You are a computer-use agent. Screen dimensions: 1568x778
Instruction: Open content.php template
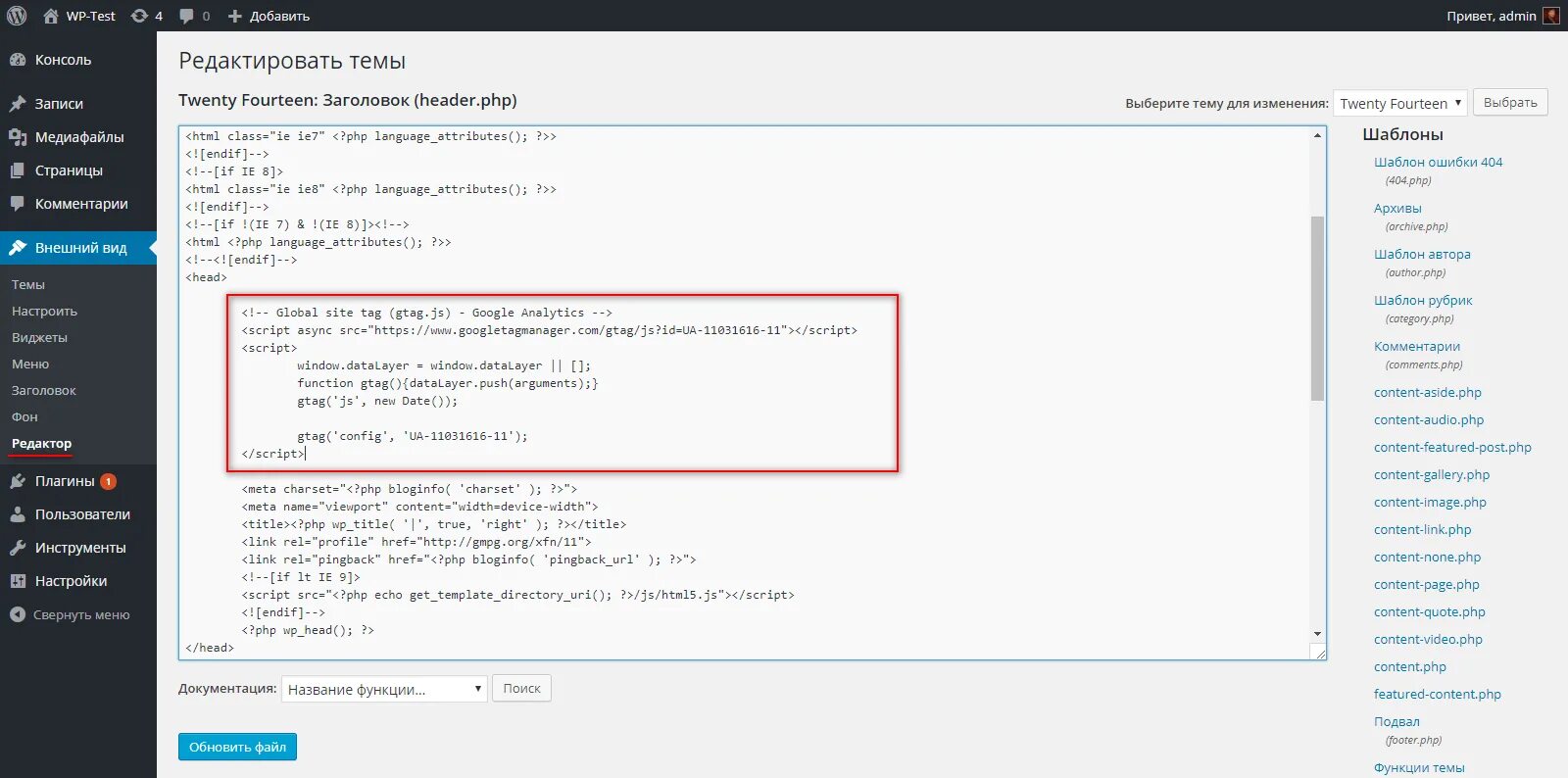click(1410, 666)
